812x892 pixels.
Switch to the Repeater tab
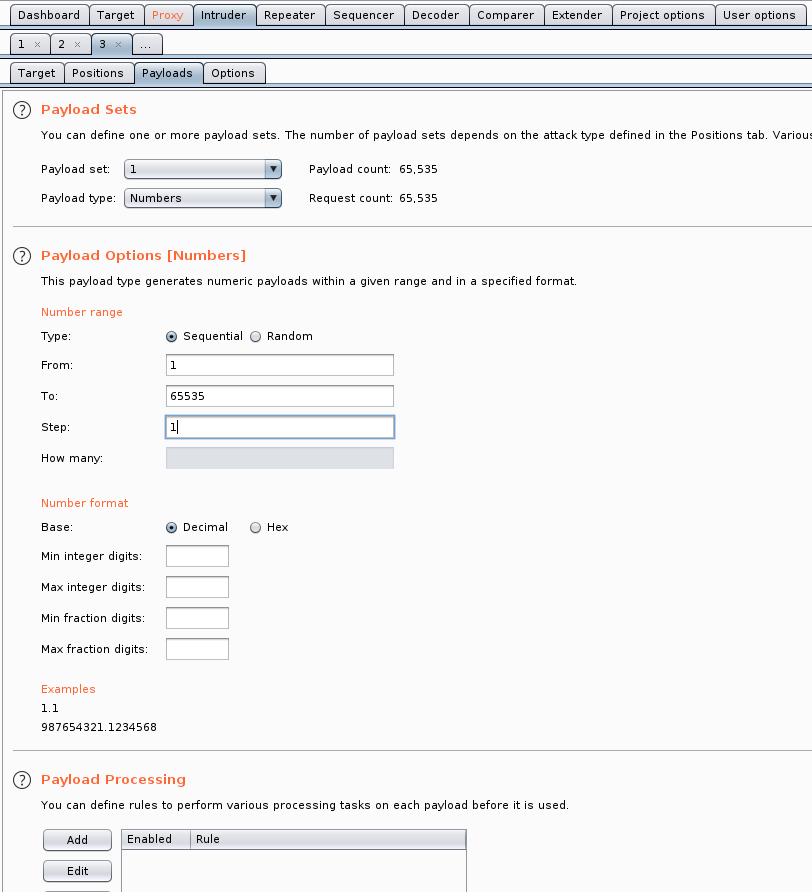click(289, 15)
